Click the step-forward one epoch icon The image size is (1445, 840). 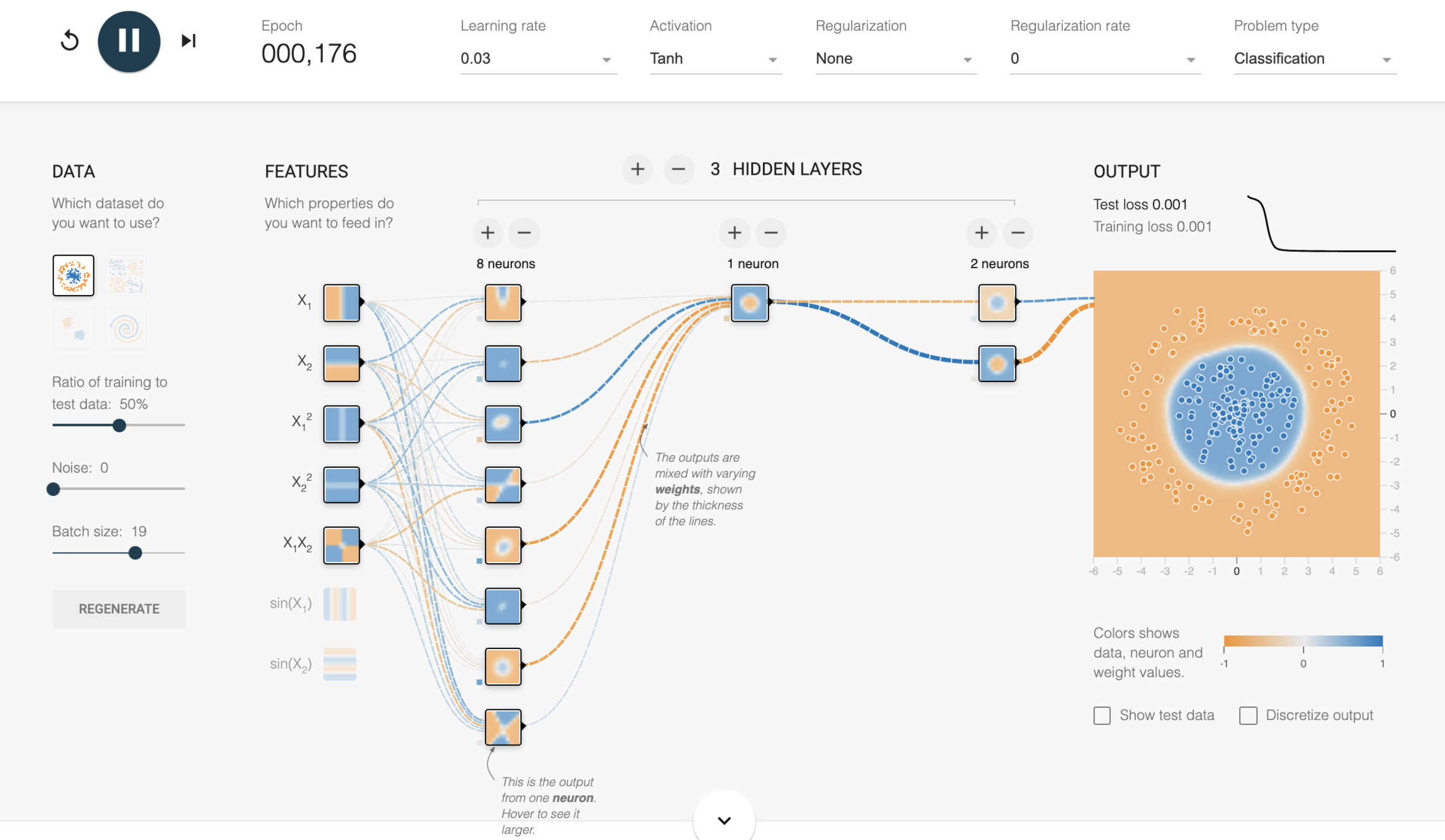pos(188,41)
